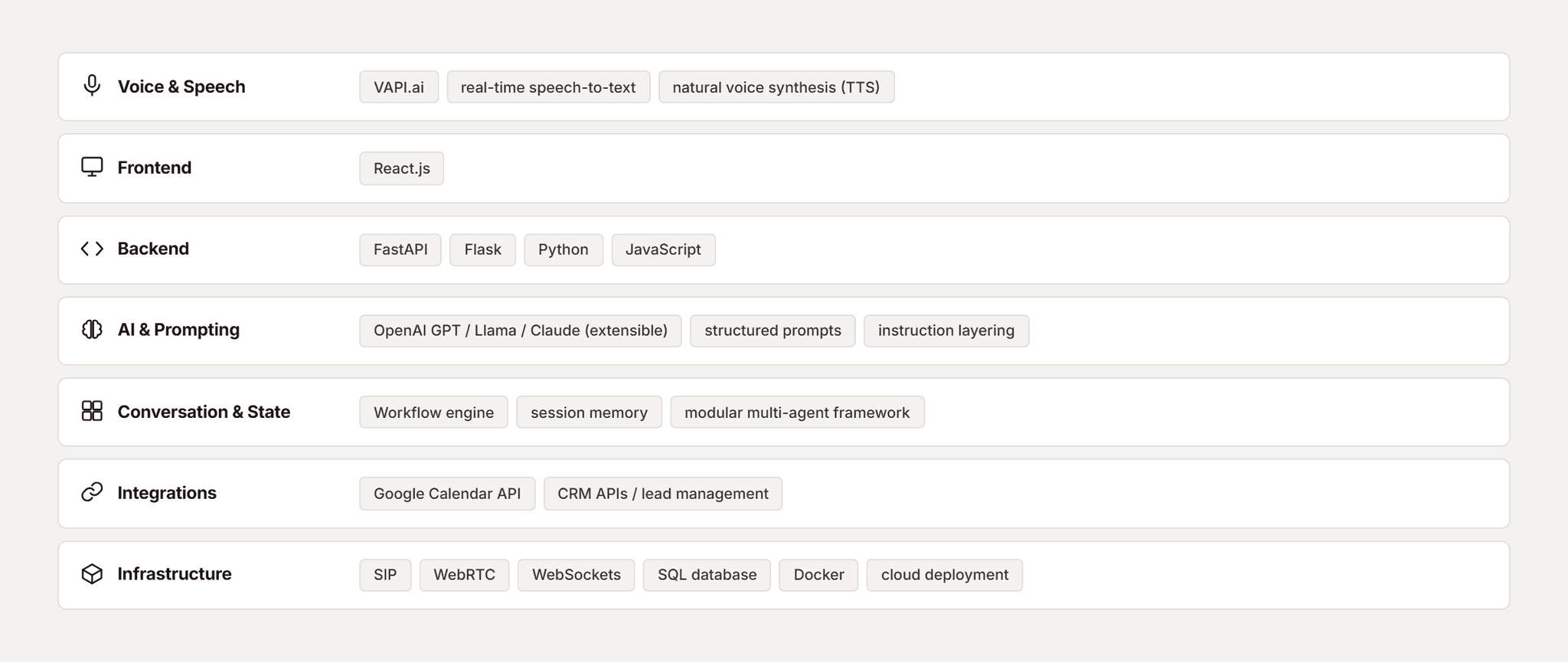Click the Docker tag
This screenshot has width=1568, height=662.
[818, 575]
